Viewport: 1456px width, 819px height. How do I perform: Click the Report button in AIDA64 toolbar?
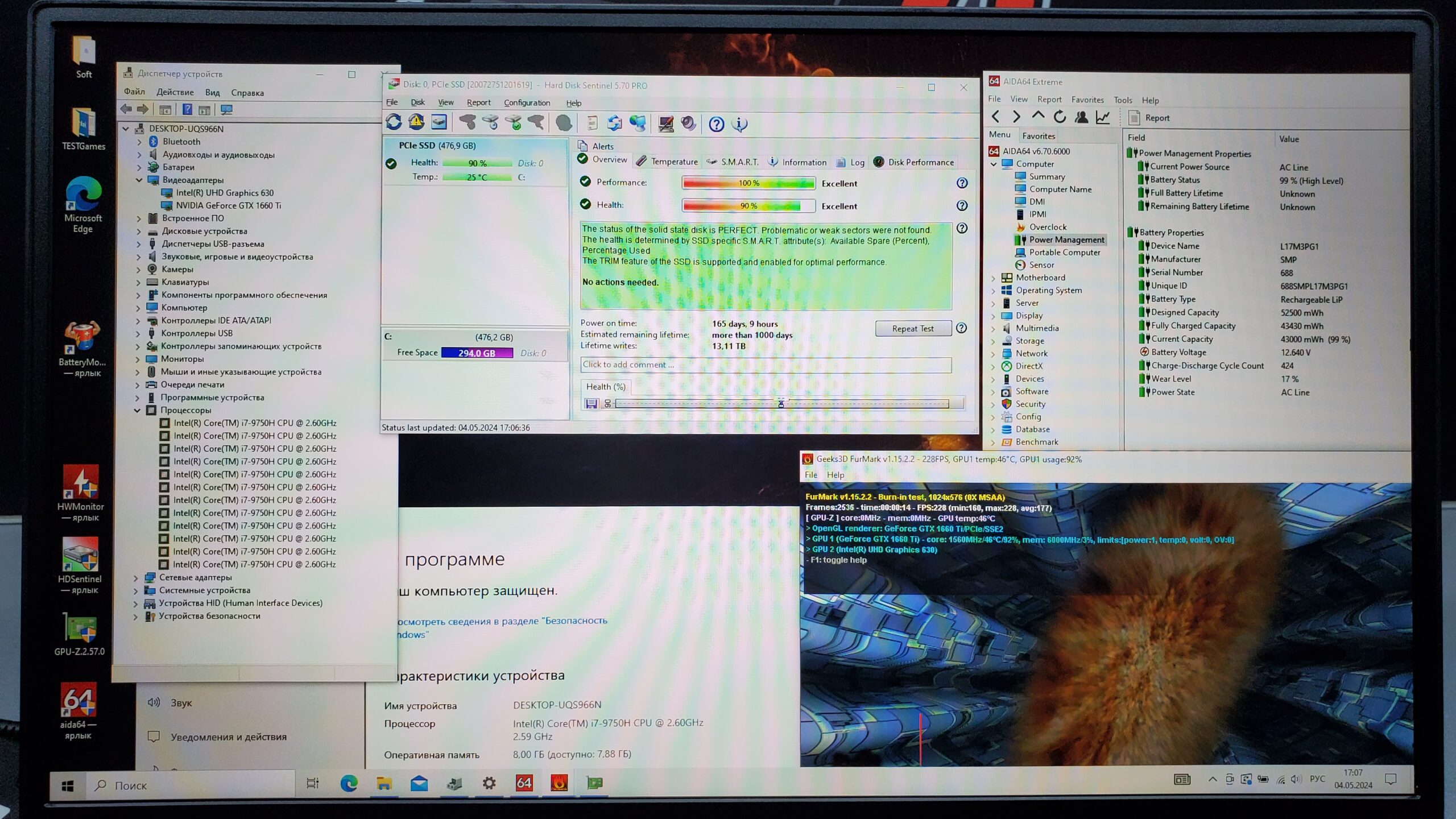[x=1149, y=118]
